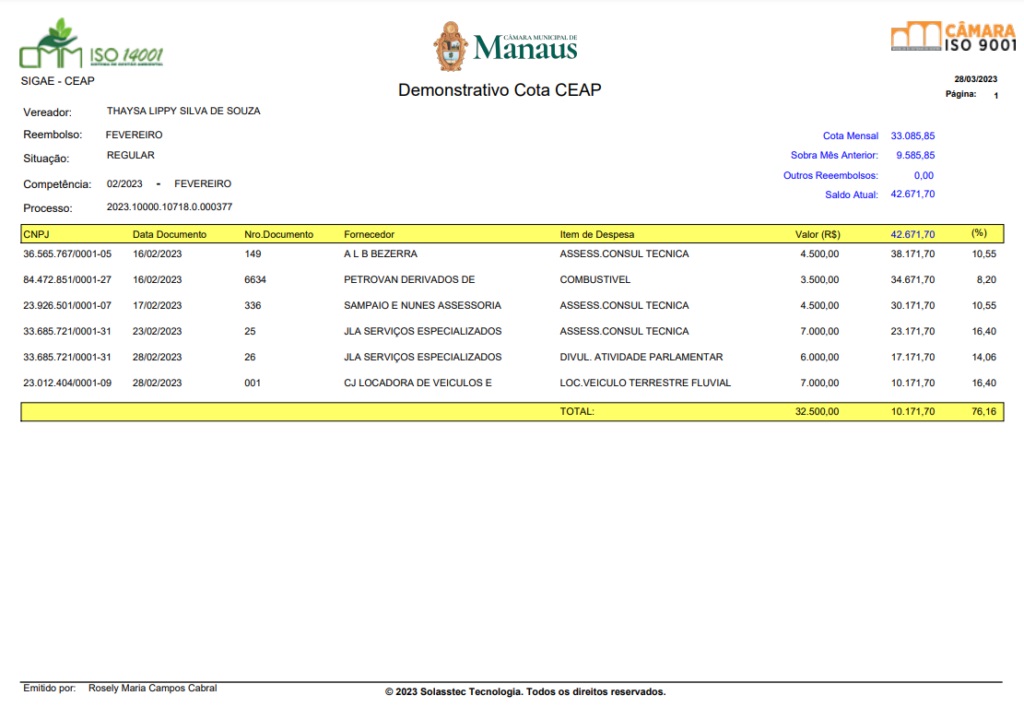Click the Fornecedor column header
The image size is (1024, 719).
point(369,234)
